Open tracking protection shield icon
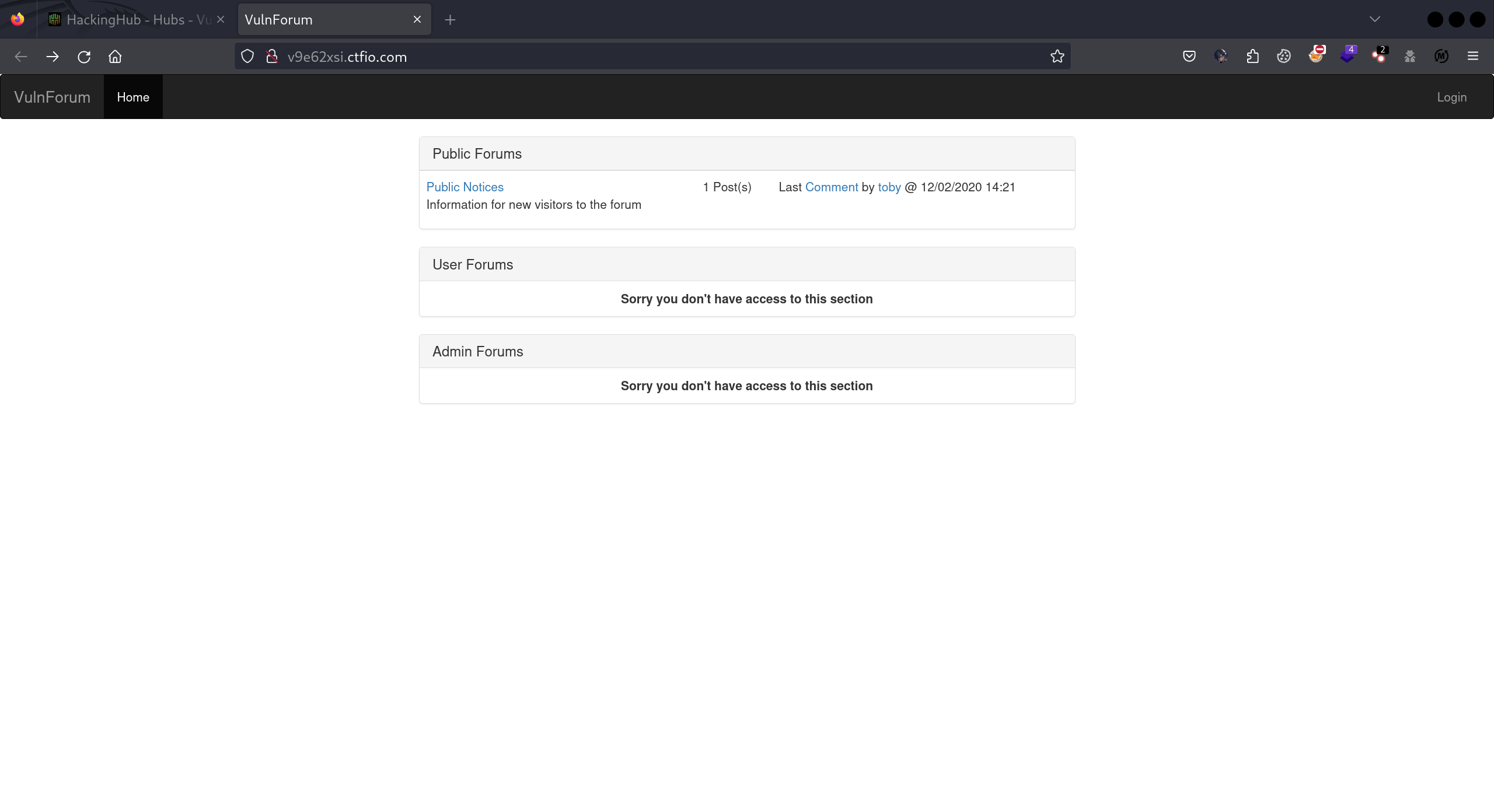The image size is (1494, 812). (247, 57)
